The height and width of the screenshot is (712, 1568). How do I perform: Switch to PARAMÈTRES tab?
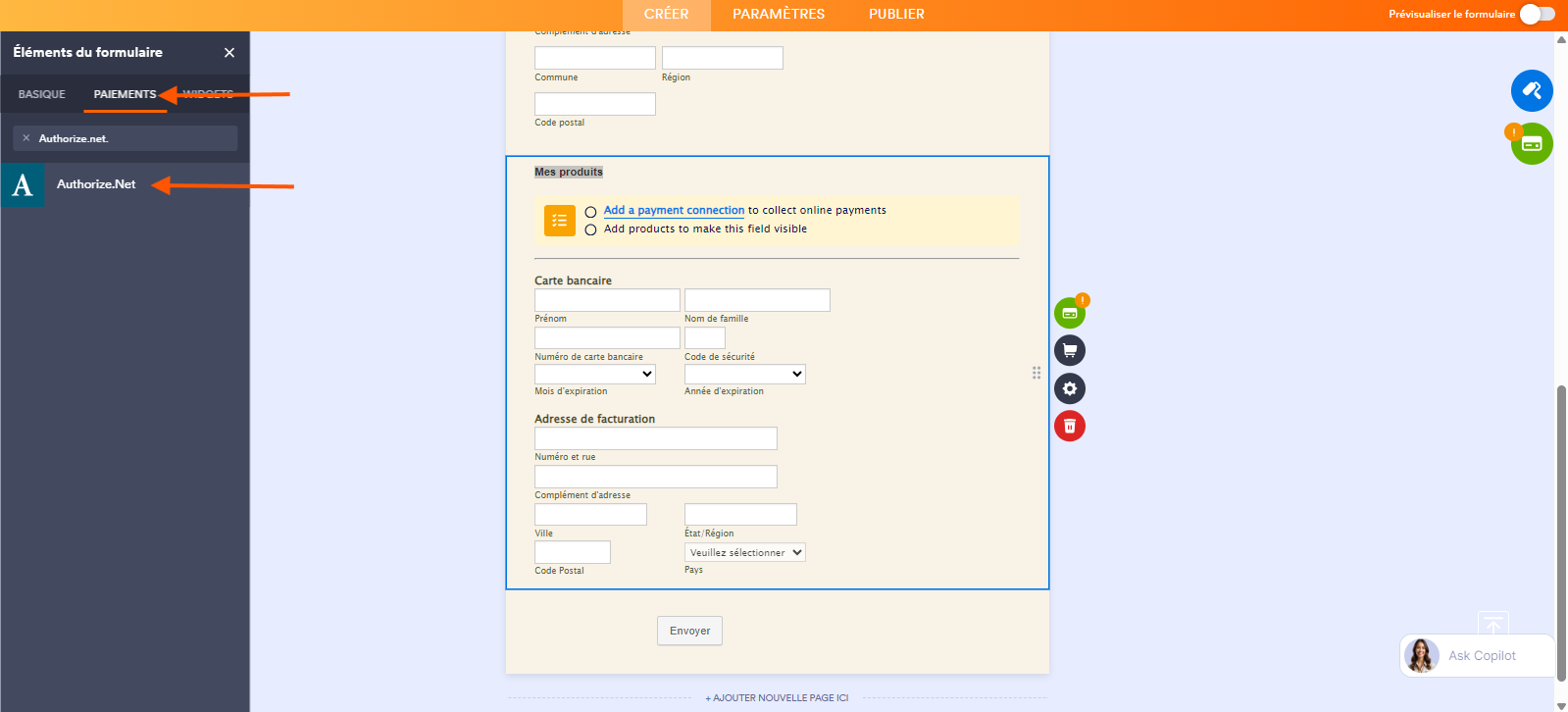point(779,15)
